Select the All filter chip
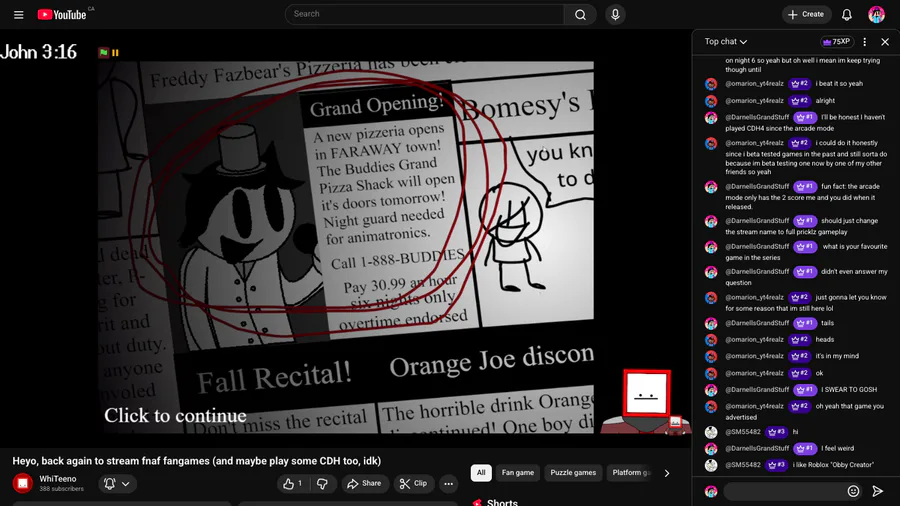Screen dimensions: 900x506 [481, 473]
